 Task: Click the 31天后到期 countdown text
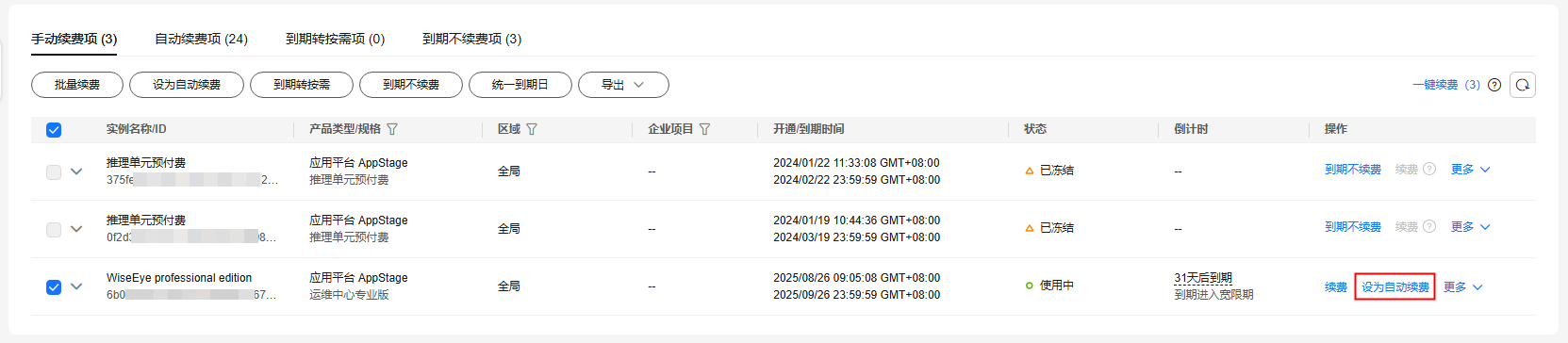1203,278
